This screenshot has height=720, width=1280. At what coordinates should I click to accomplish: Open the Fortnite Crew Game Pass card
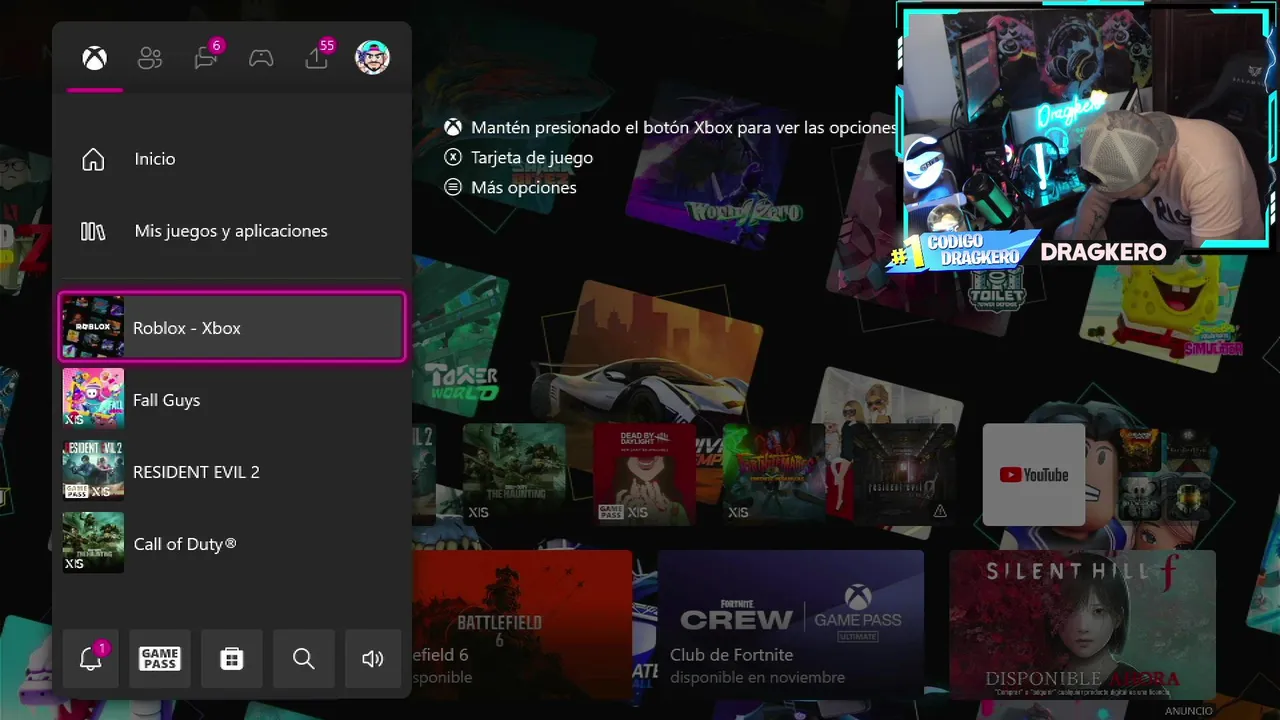pos(791,624)
